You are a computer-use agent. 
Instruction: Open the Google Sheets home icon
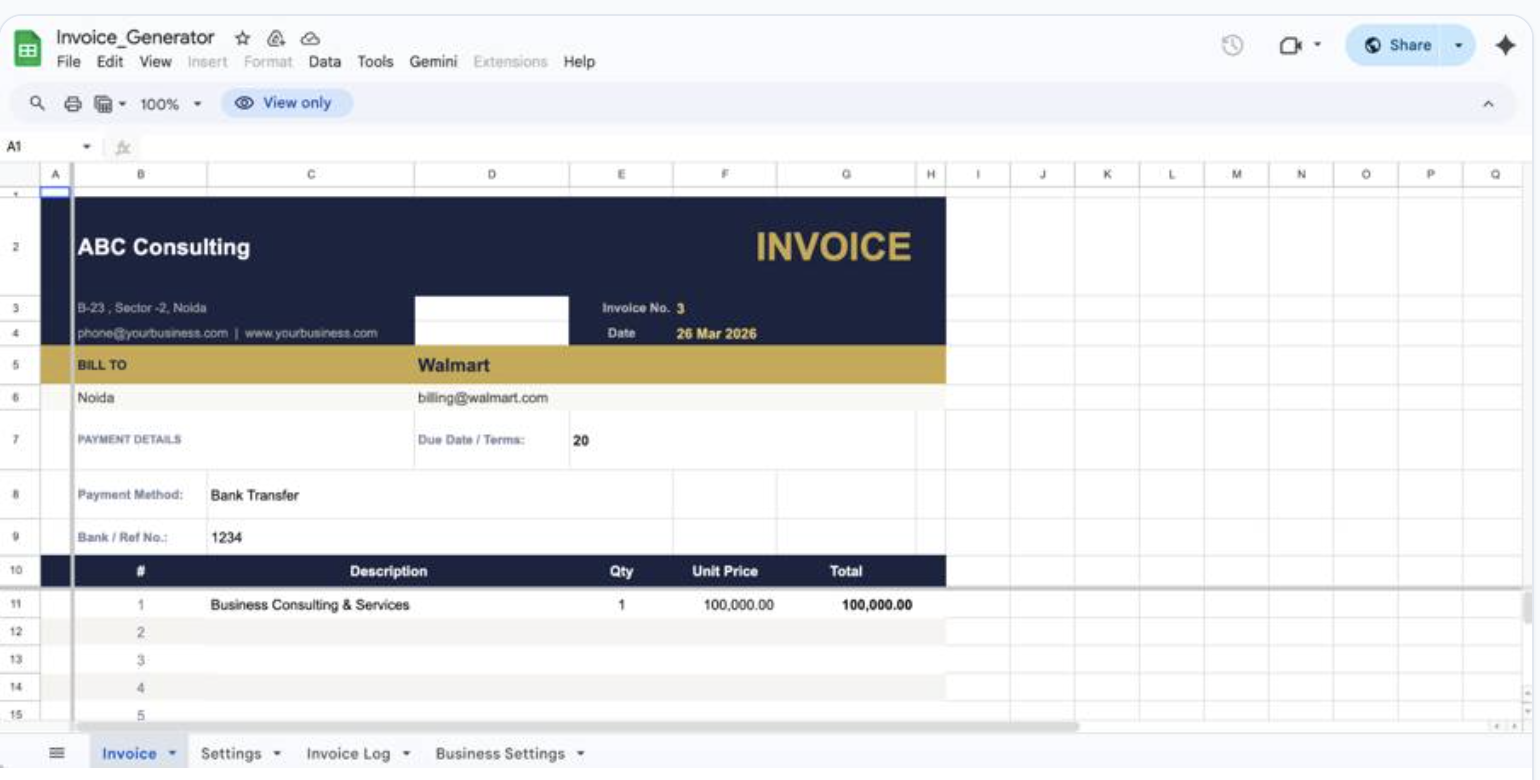pos(28,48)
